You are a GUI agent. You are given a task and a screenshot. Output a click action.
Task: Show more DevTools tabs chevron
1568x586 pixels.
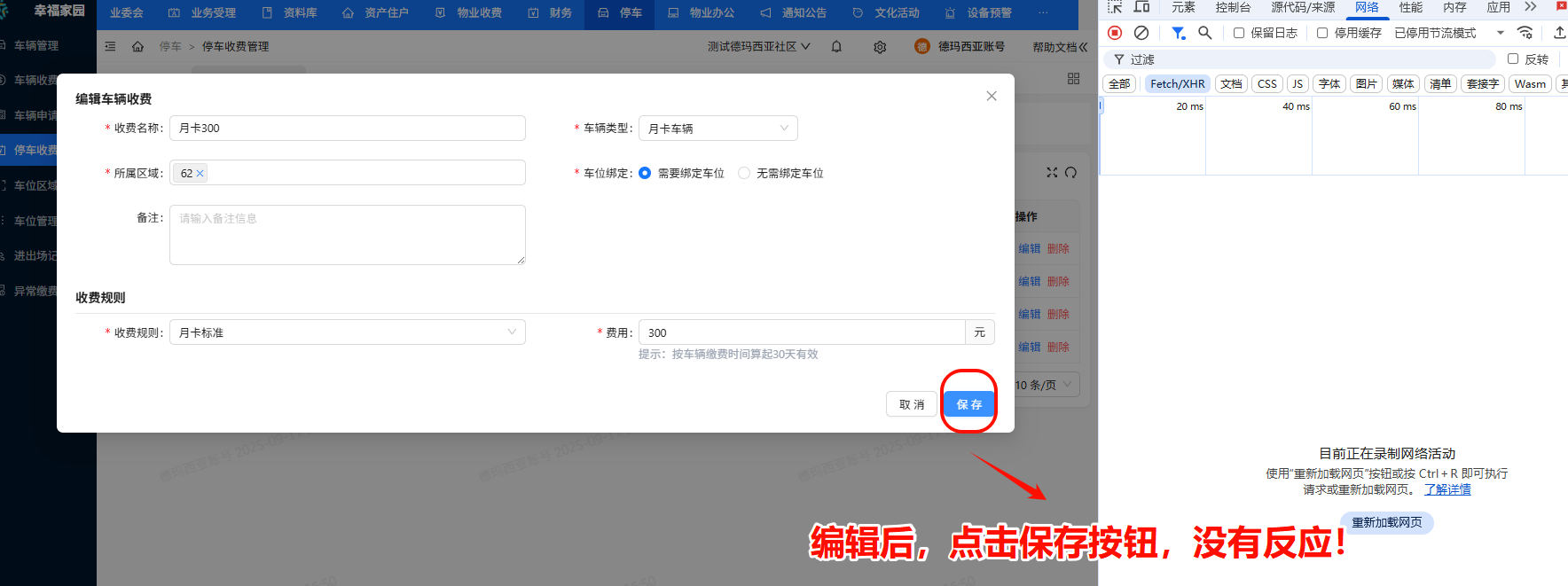tap(1531, 7)
